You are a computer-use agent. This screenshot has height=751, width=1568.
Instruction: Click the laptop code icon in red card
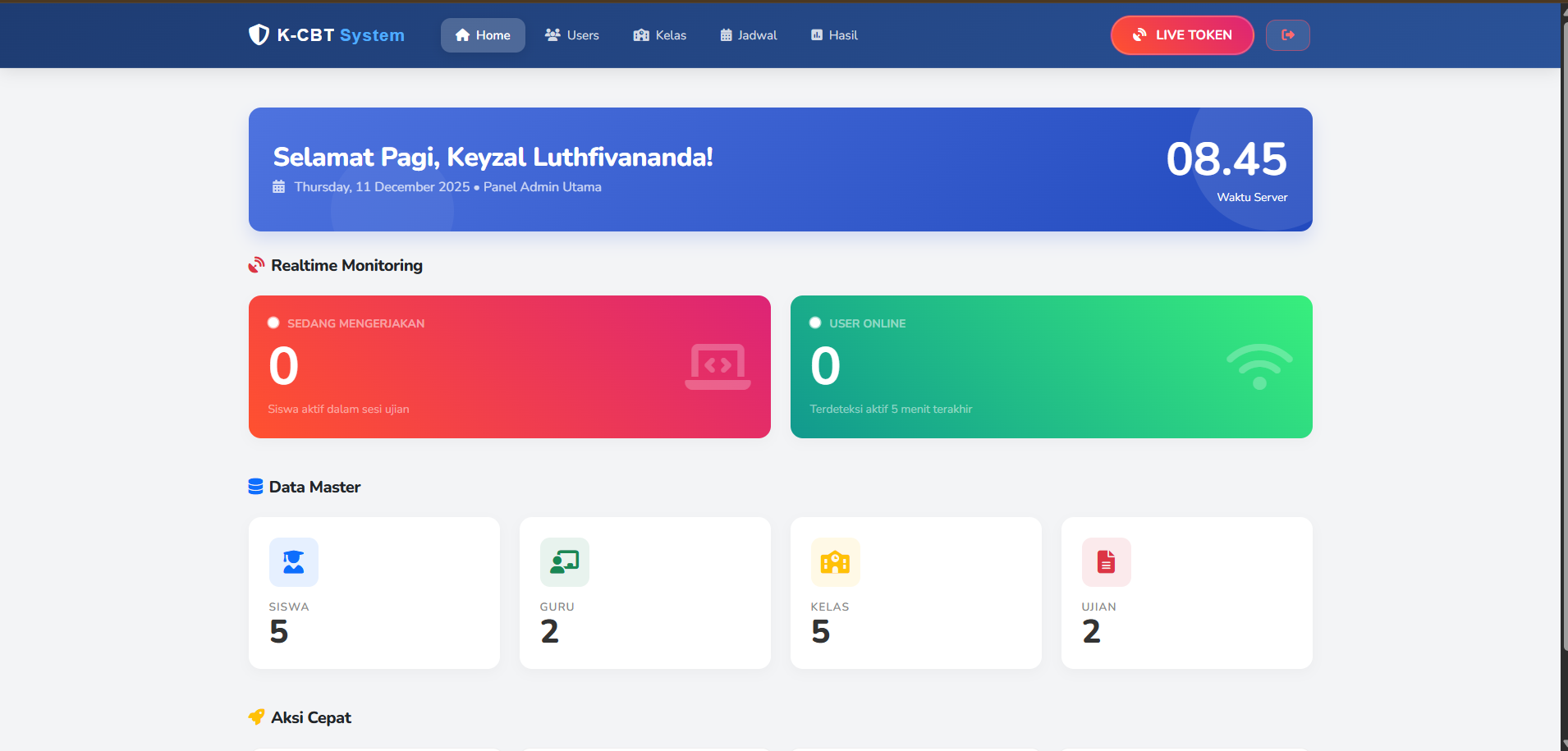pyautogui.click(x=718, y=366)
